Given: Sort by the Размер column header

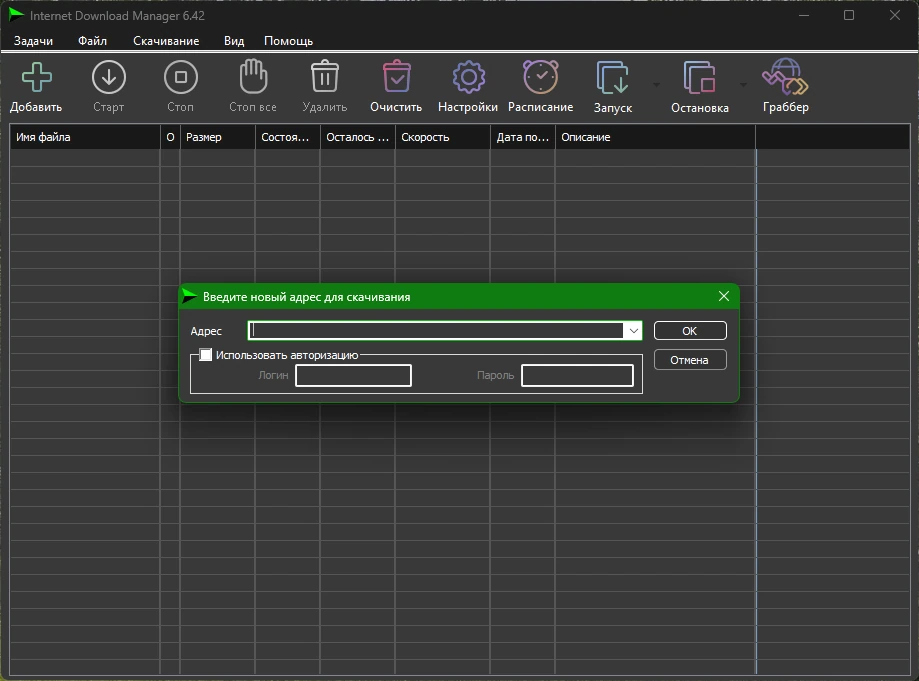Looking at the screenshot, I should point(217,137).
